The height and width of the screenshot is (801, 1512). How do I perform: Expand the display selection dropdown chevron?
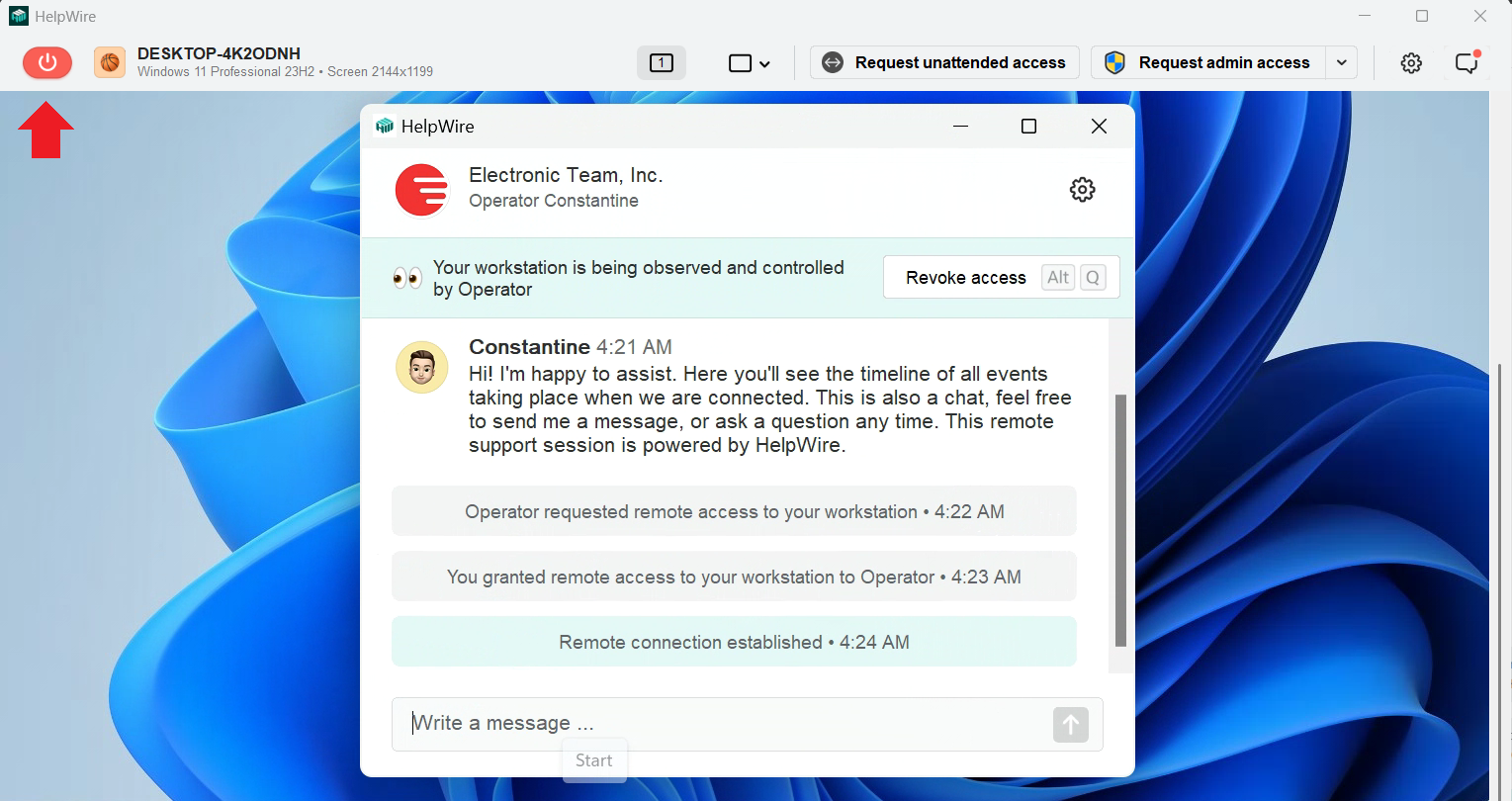click(x=763, y=62)
